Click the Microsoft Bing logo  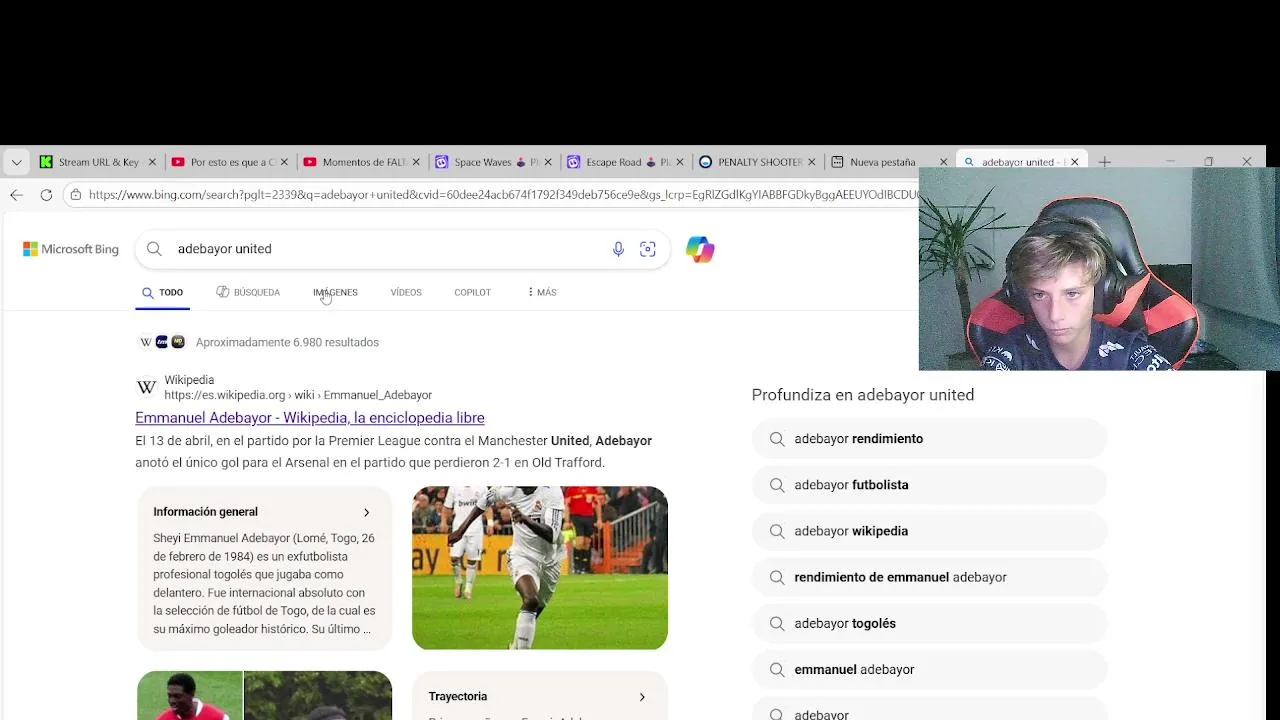point(71,249)
